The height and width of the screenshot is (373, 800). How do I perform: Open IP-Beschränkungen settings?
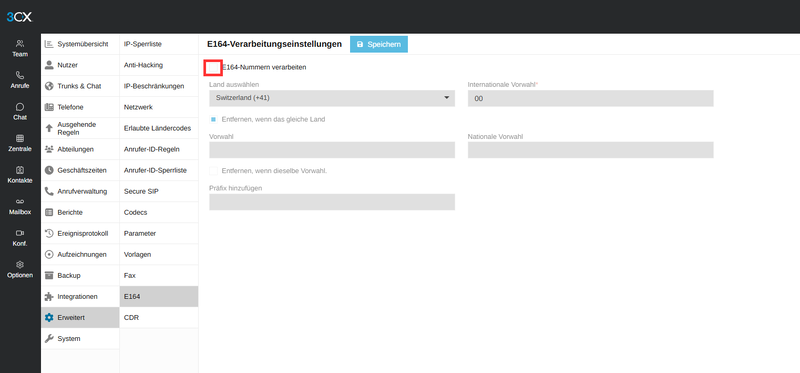click(x=159, y=86)
